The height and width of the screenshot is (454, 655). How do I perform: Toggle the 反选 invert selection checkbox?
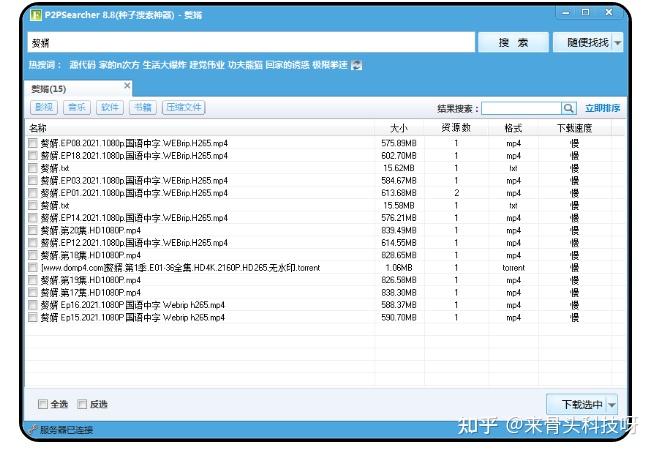click(82, 404)
